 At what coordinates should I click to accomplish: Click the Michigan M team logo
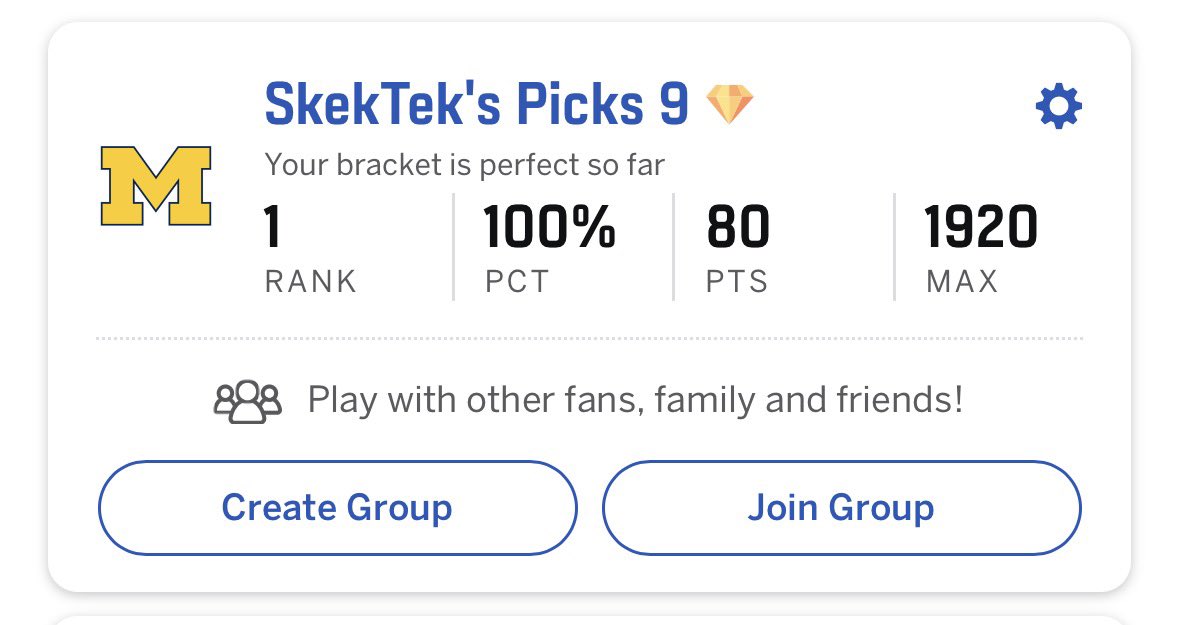tap(156, 186)
